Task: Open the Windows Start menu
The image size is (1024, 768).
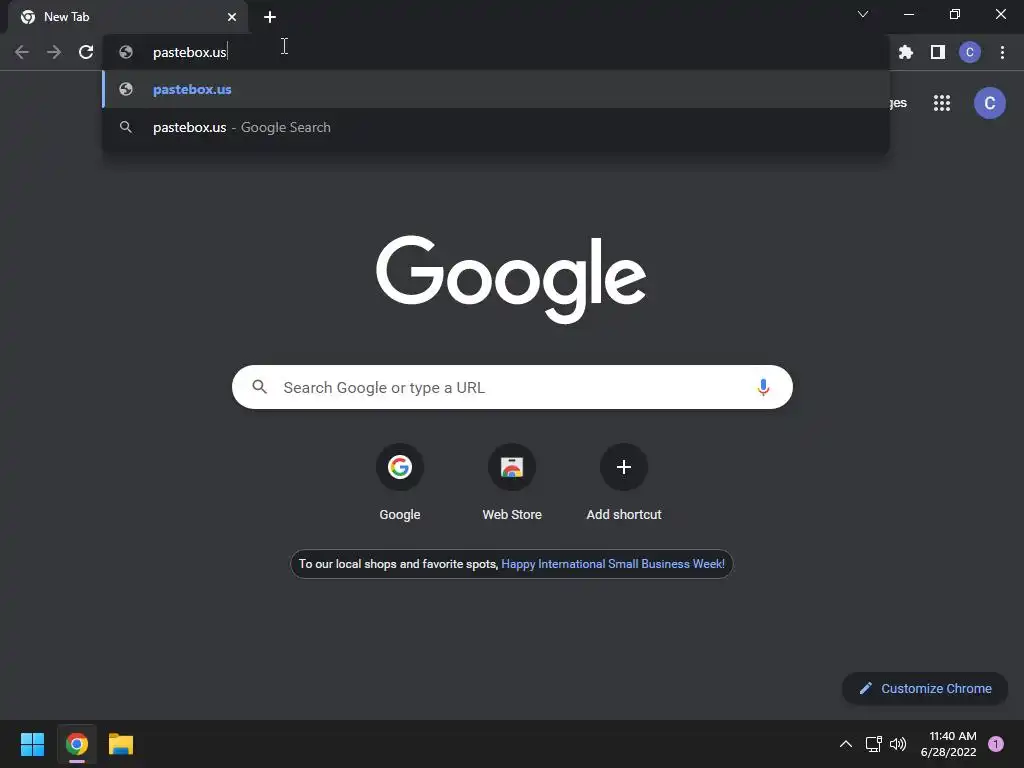Action: 32,744
